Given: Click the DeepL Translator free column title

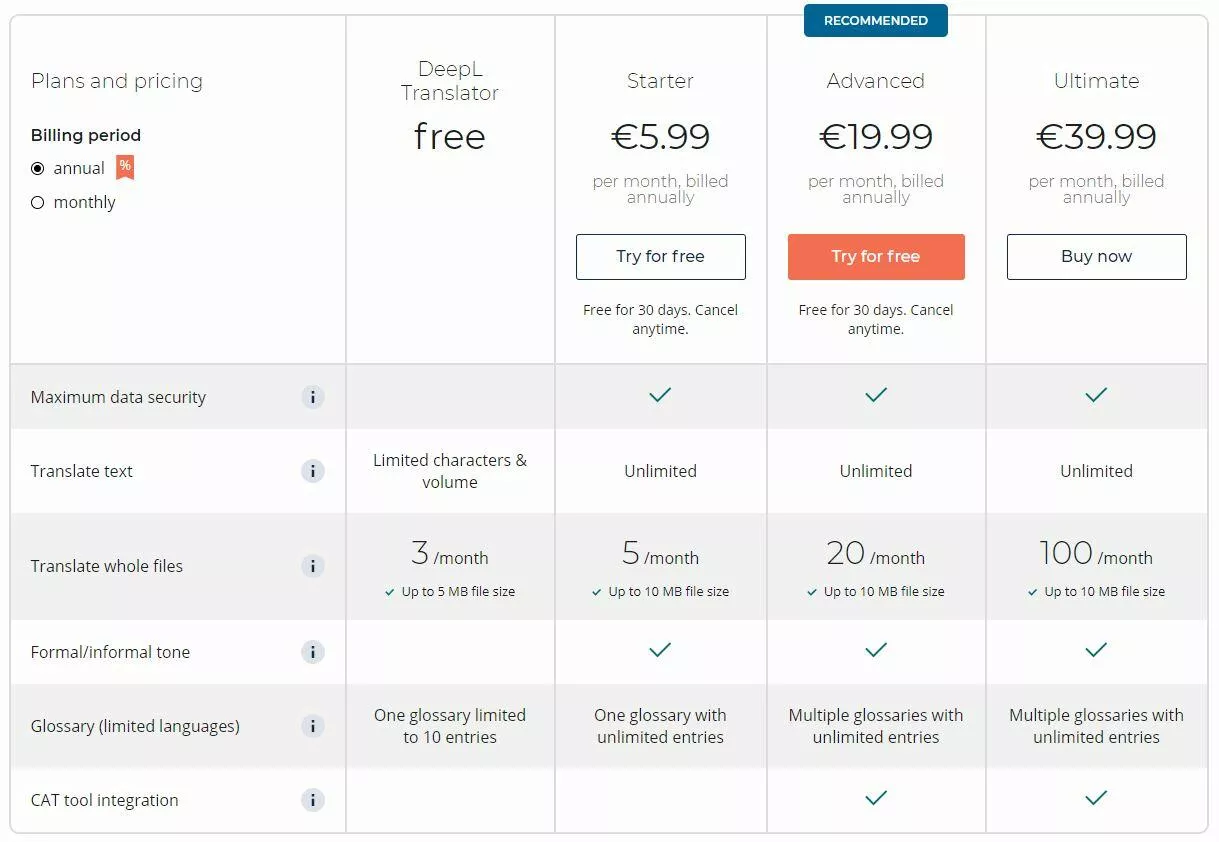Looking at the screenshot, I should click(450, 81).
